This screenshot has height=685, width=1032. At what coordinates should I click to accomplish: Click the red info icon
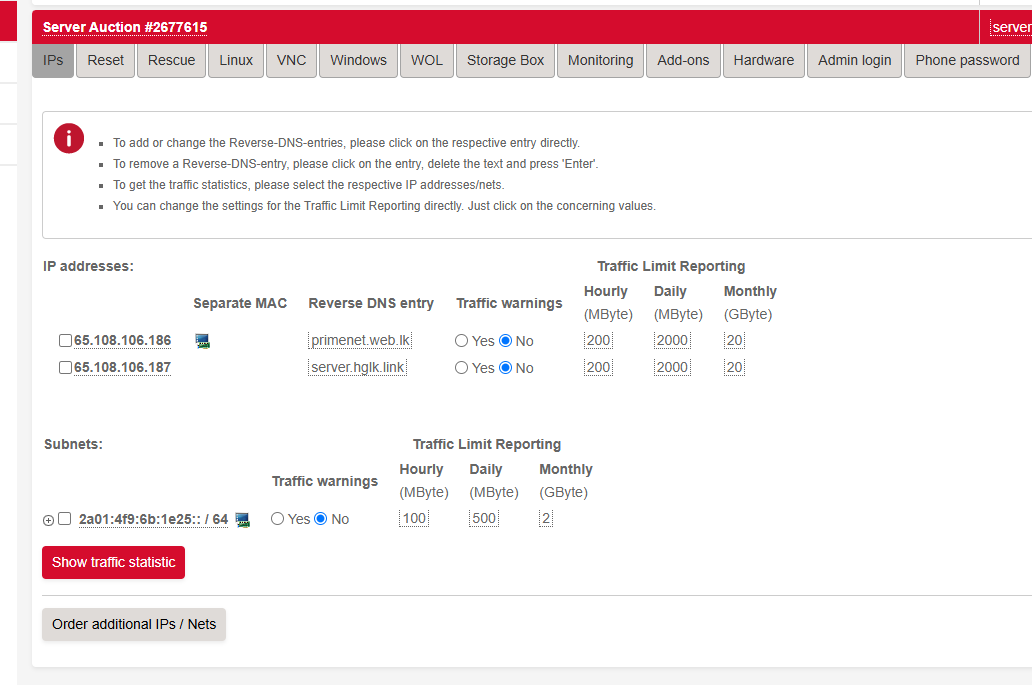pyautogui.click(x=68, y=138)
